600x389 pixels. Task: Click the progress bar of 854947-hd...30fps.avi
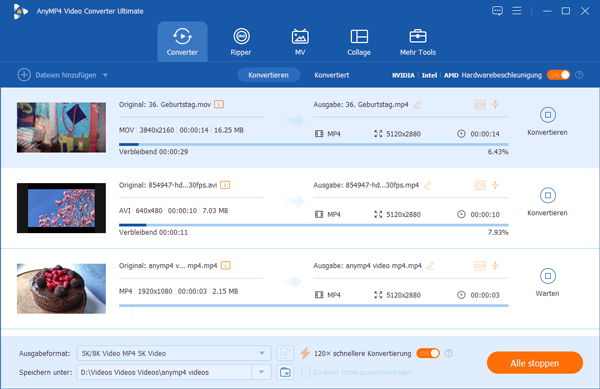tap(313, 225)
